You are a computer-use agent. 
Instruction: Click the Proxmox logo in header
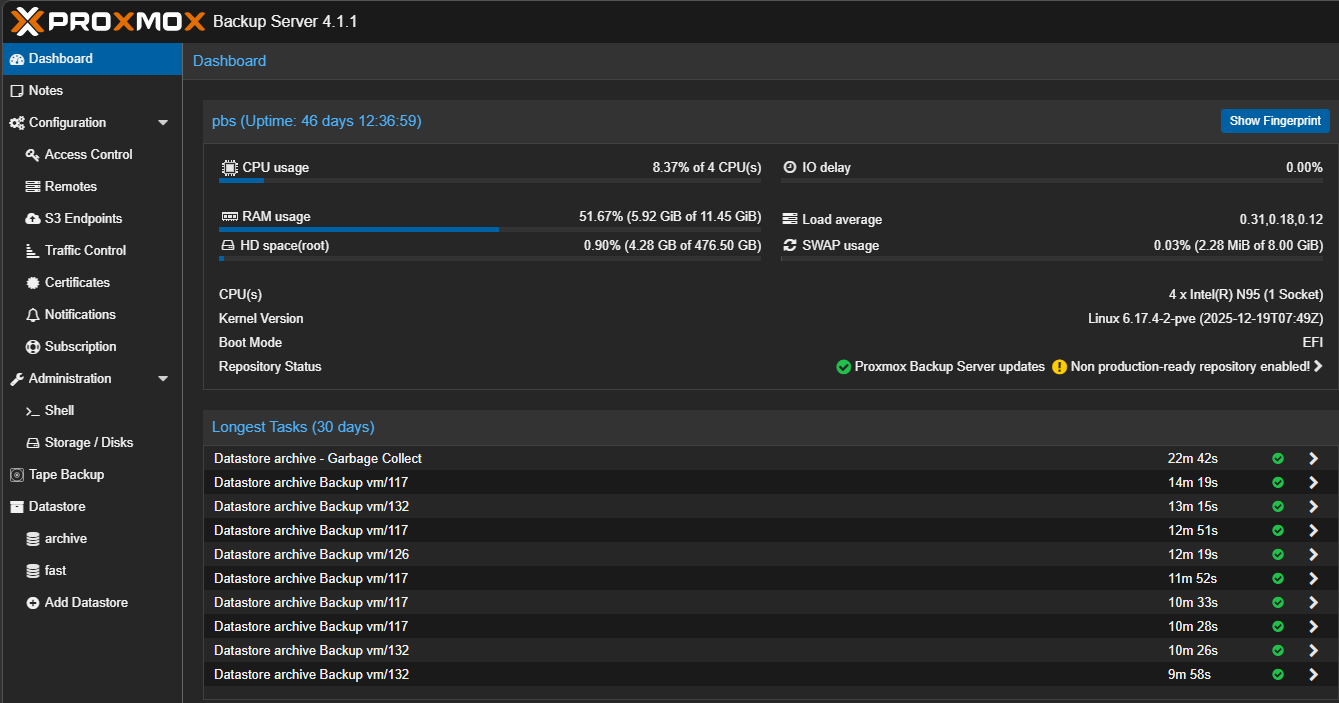108,21
